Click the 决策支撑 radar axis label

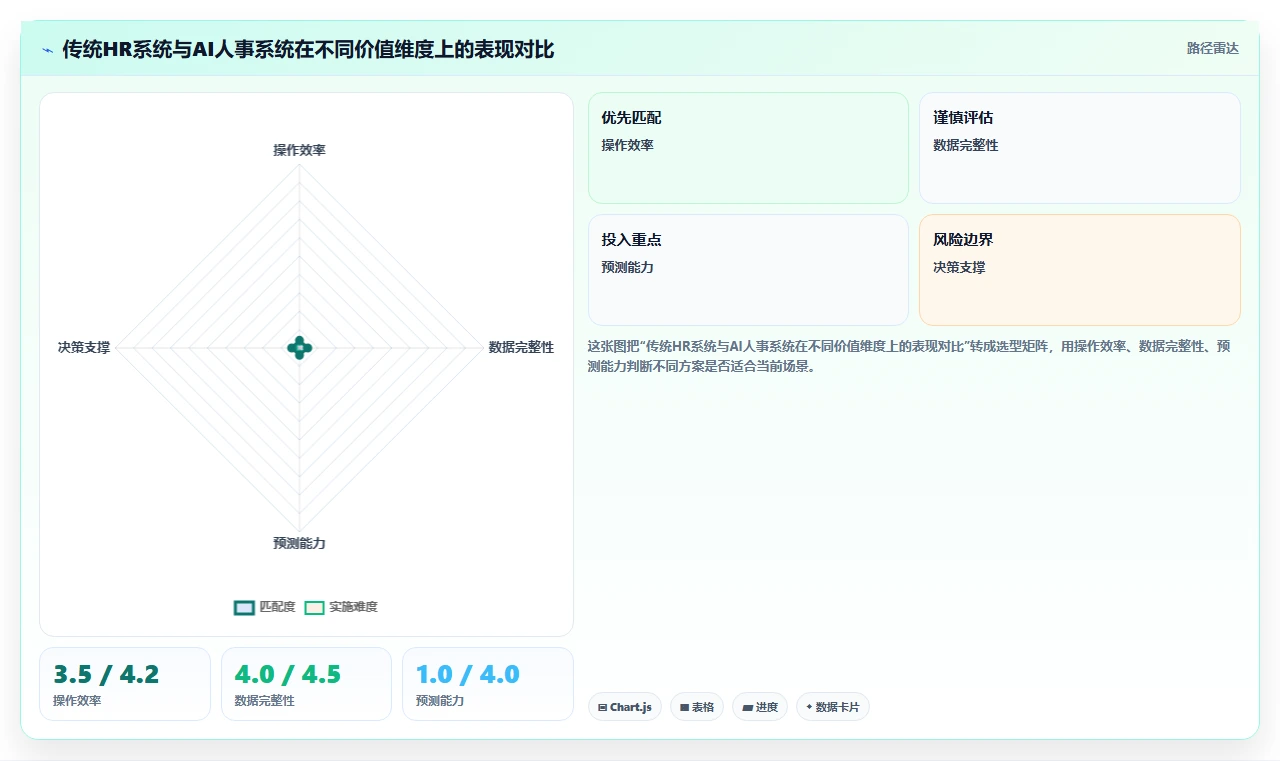click(x=84, y=347)
